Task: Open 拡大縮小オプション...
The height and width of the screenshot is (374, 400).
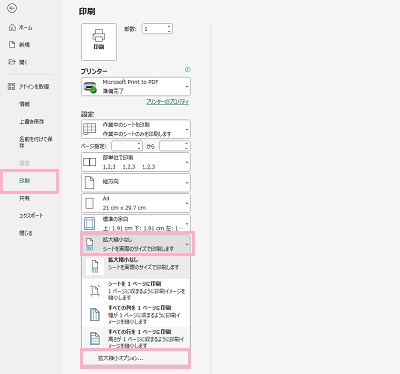Action: 135,358
